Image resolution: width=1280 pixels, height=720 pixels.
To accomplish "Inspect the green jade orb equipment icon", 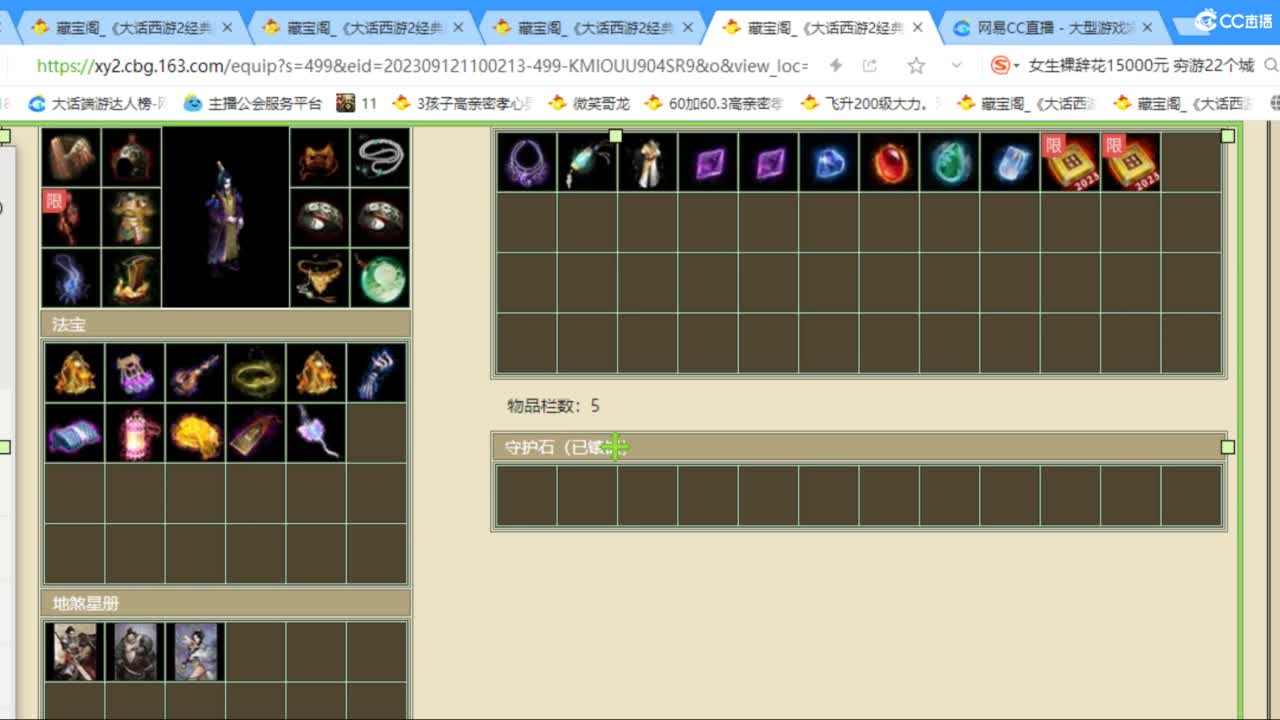I will [380, 277].
